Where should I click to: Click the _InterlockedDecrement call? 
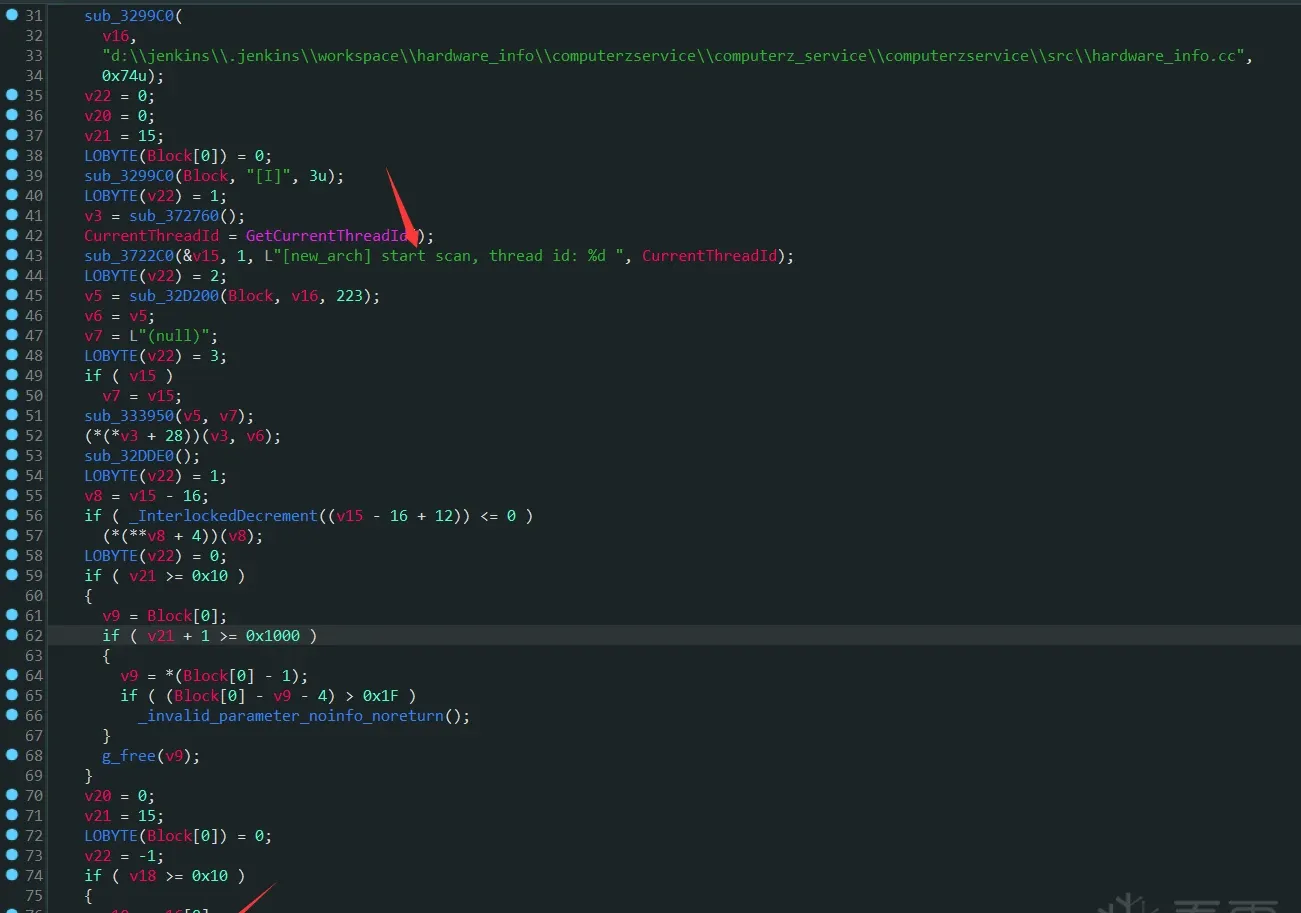(223, 515)
